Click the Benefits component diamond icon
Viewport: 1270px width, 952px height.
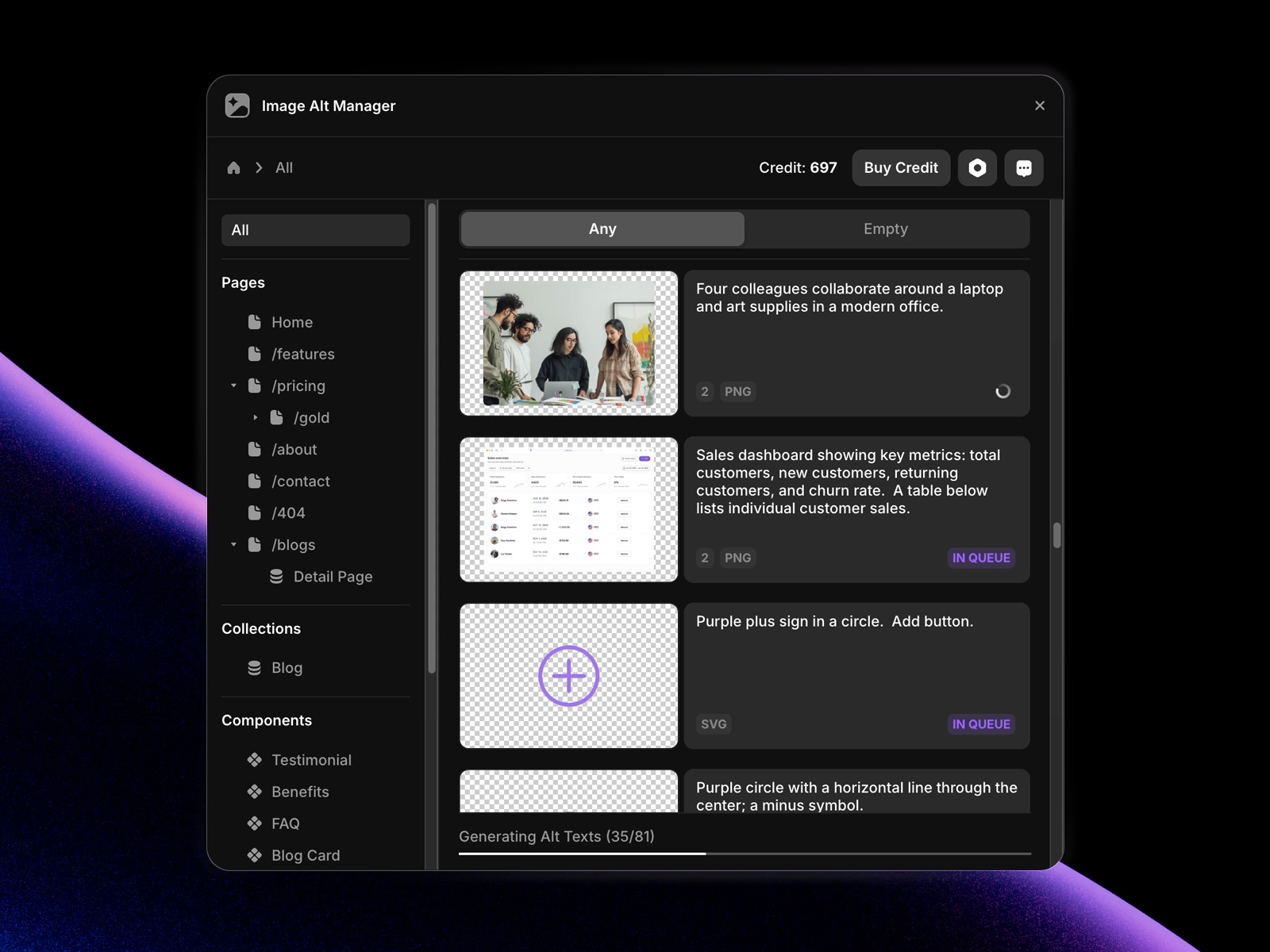point(254,791)
